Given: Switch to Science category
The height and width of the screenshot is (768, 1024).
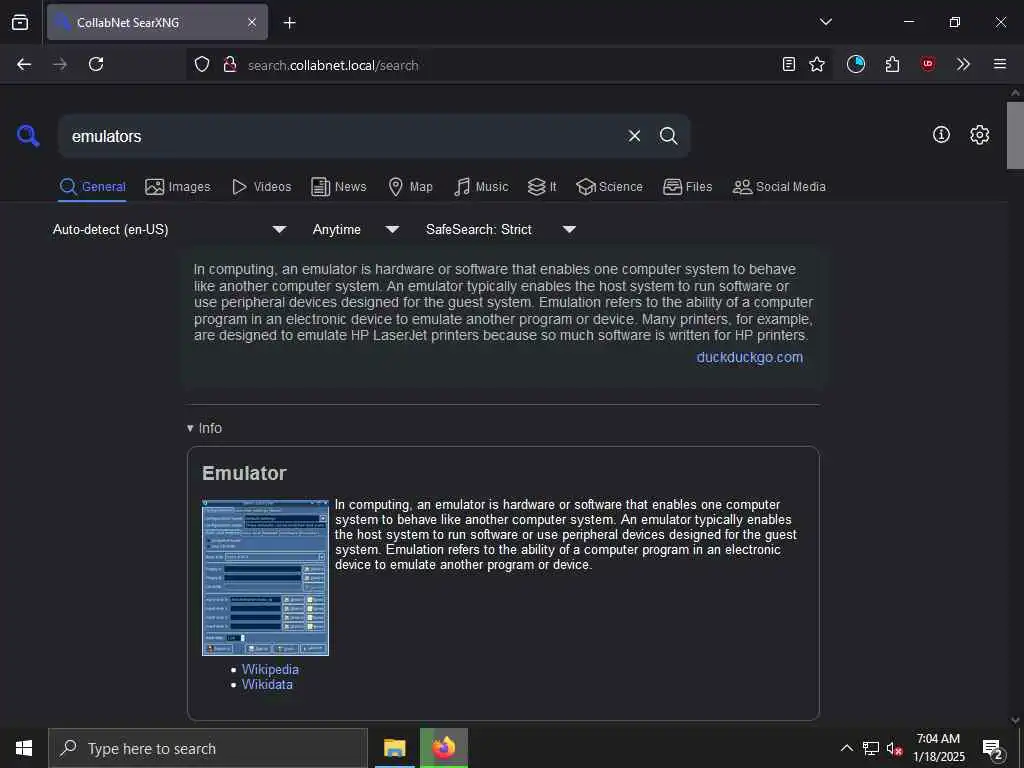Looking at the screenshot, I should [x=609, y=187].
